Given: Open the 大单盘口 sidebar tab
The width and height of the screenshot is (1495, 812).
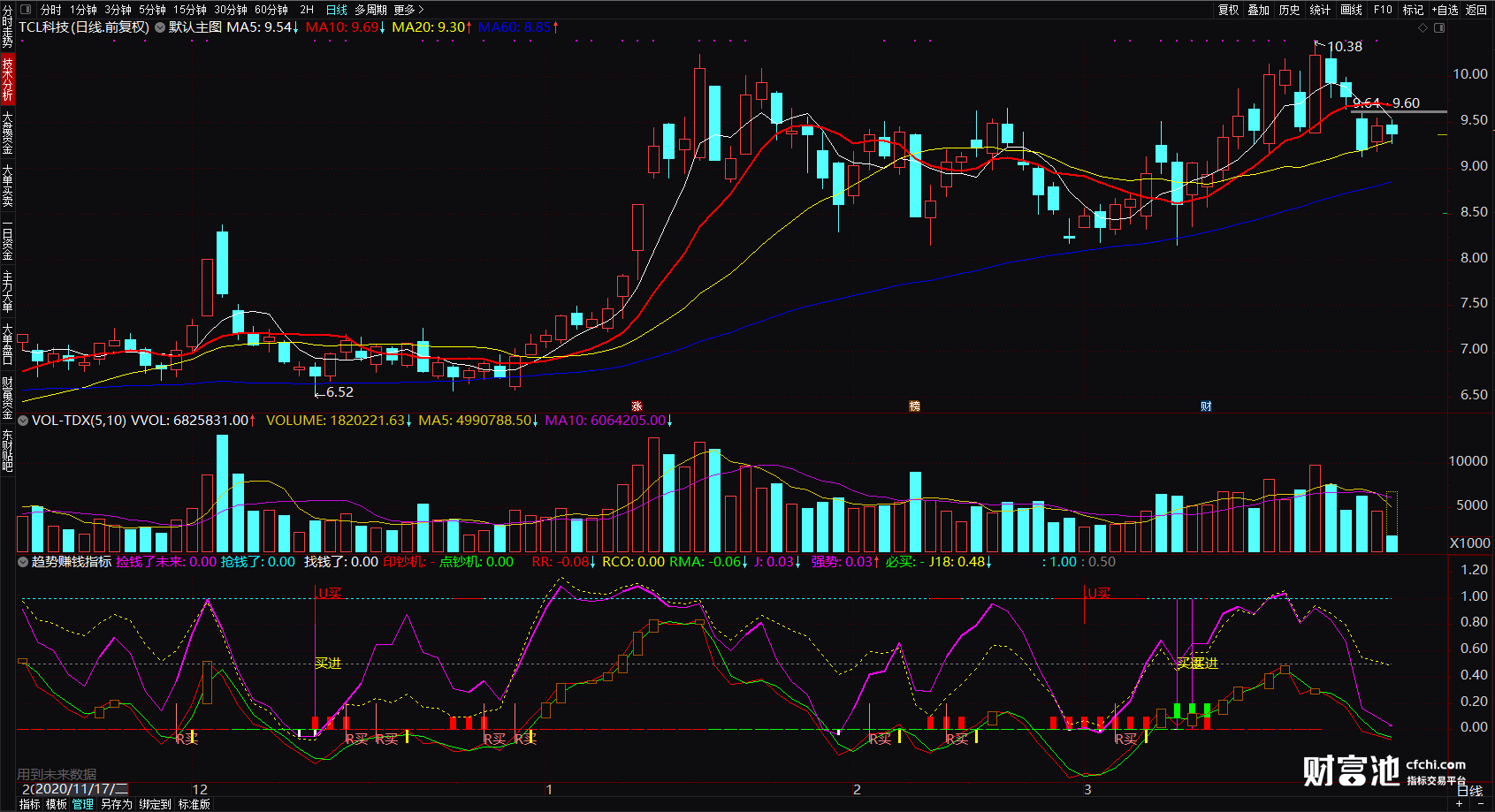Looking at the screenshot, I should [x=7, y=345].
